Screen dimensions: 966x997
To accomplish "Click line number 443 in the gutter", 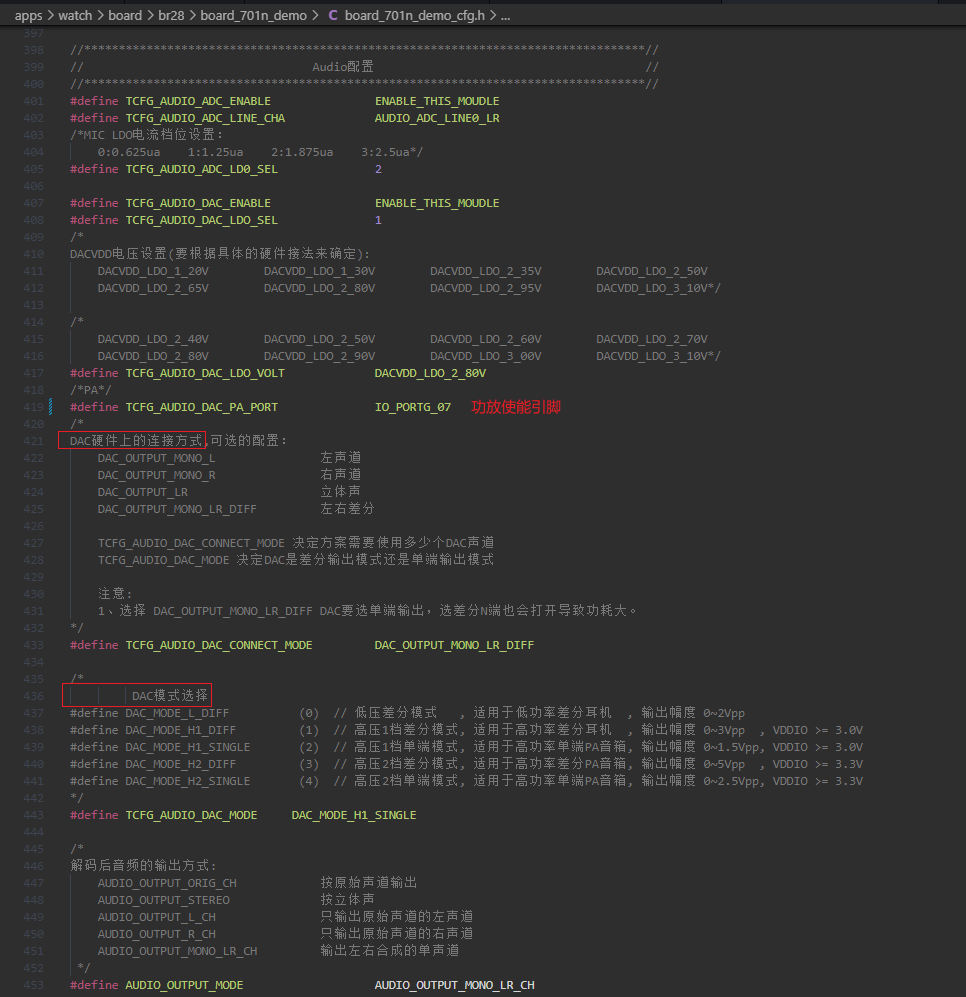I will point(33,815).
